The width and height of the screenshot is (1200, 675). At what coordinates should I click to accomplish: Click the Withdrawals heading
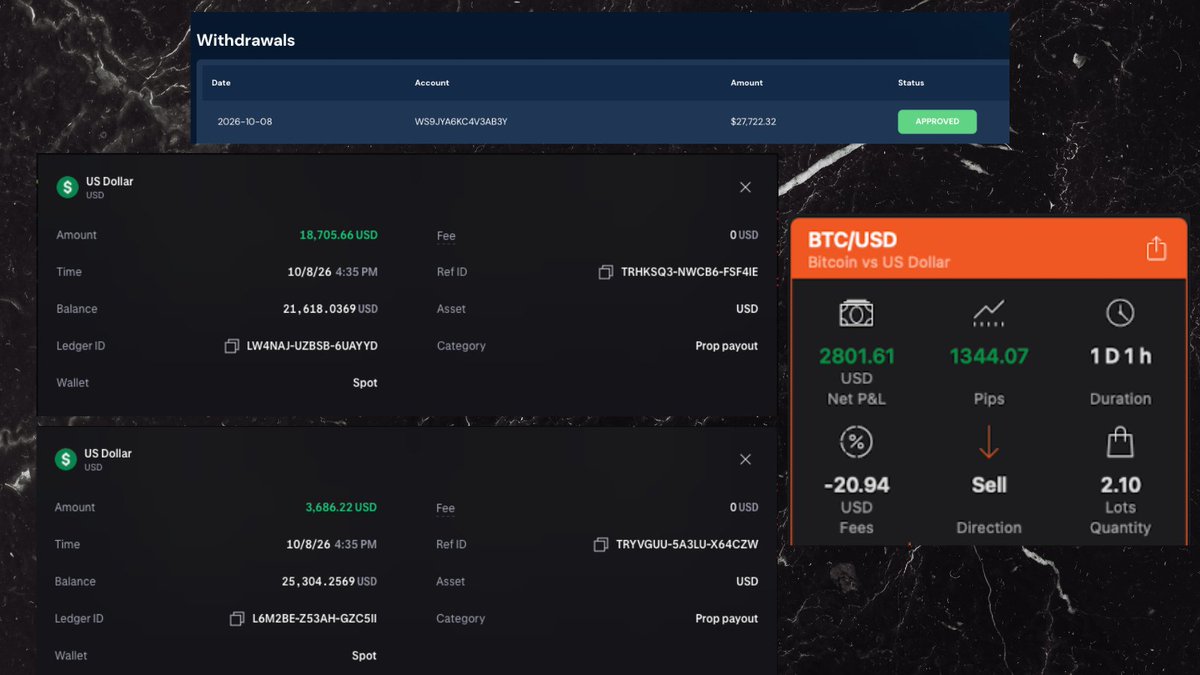tap(246, 41)
